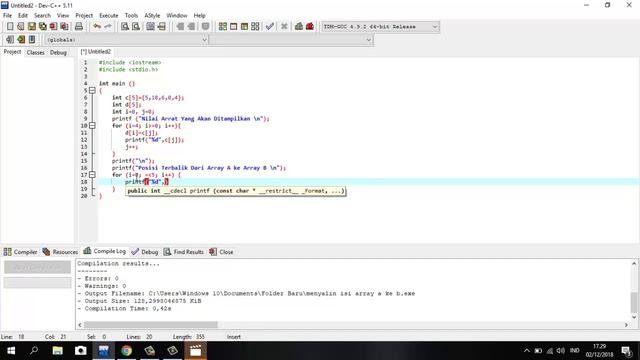The width and height of the screenshot is (640, 360).
Task: Click the Stop Execution X icon
Action: tap(284, 27)
